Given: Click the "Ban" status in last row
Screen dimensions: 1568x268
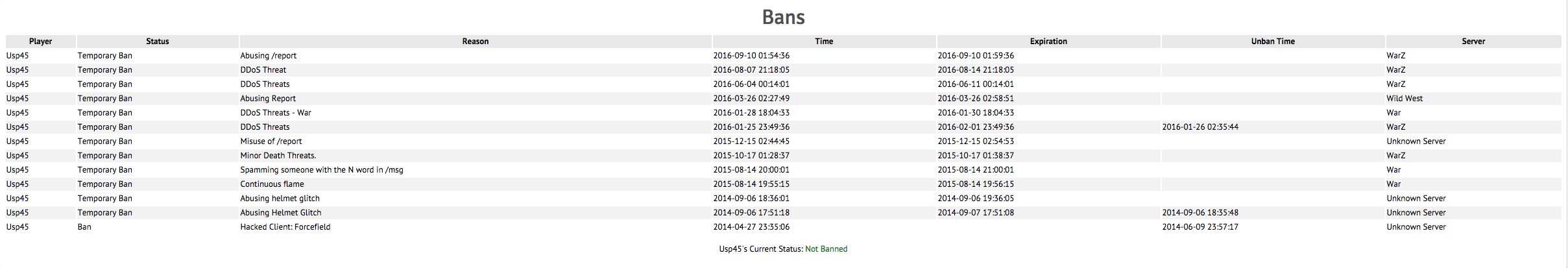Looking at the screenshot, I should pos(84,227).
